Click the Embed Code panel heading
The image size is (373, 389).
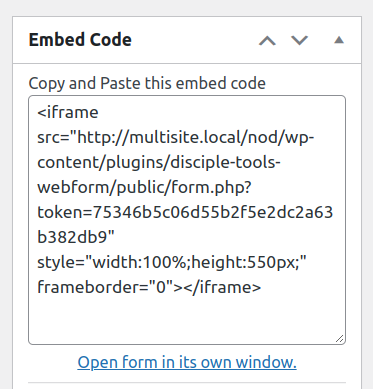[80, 40]
